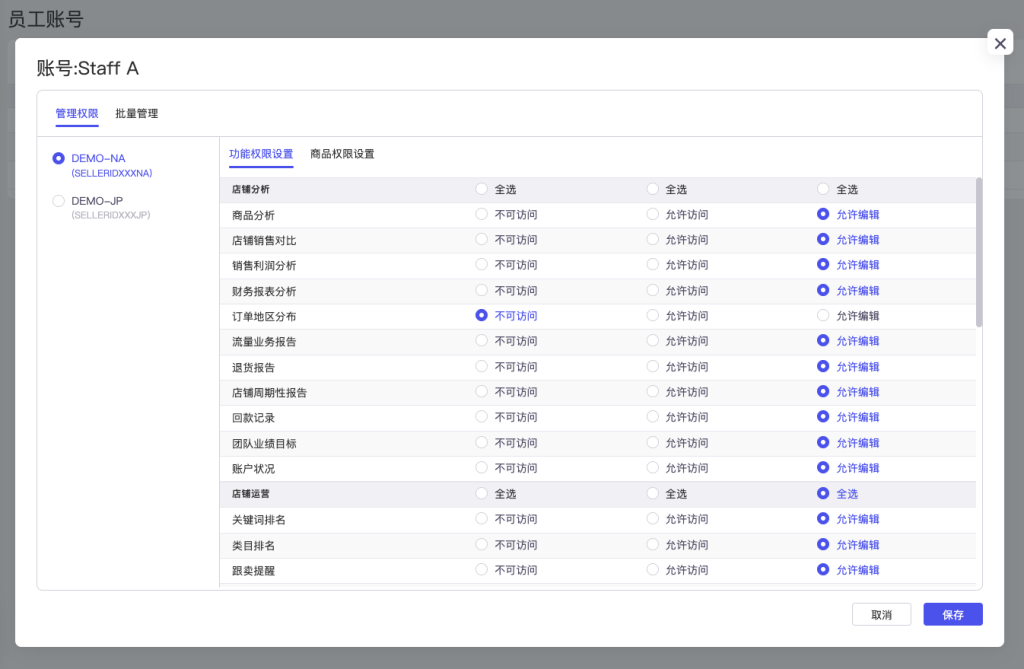Viewport: 1024px width, 669px height.
Task: Close the Staff A dialog with X
Action: pyautogui.click(x=1000, y=43)
